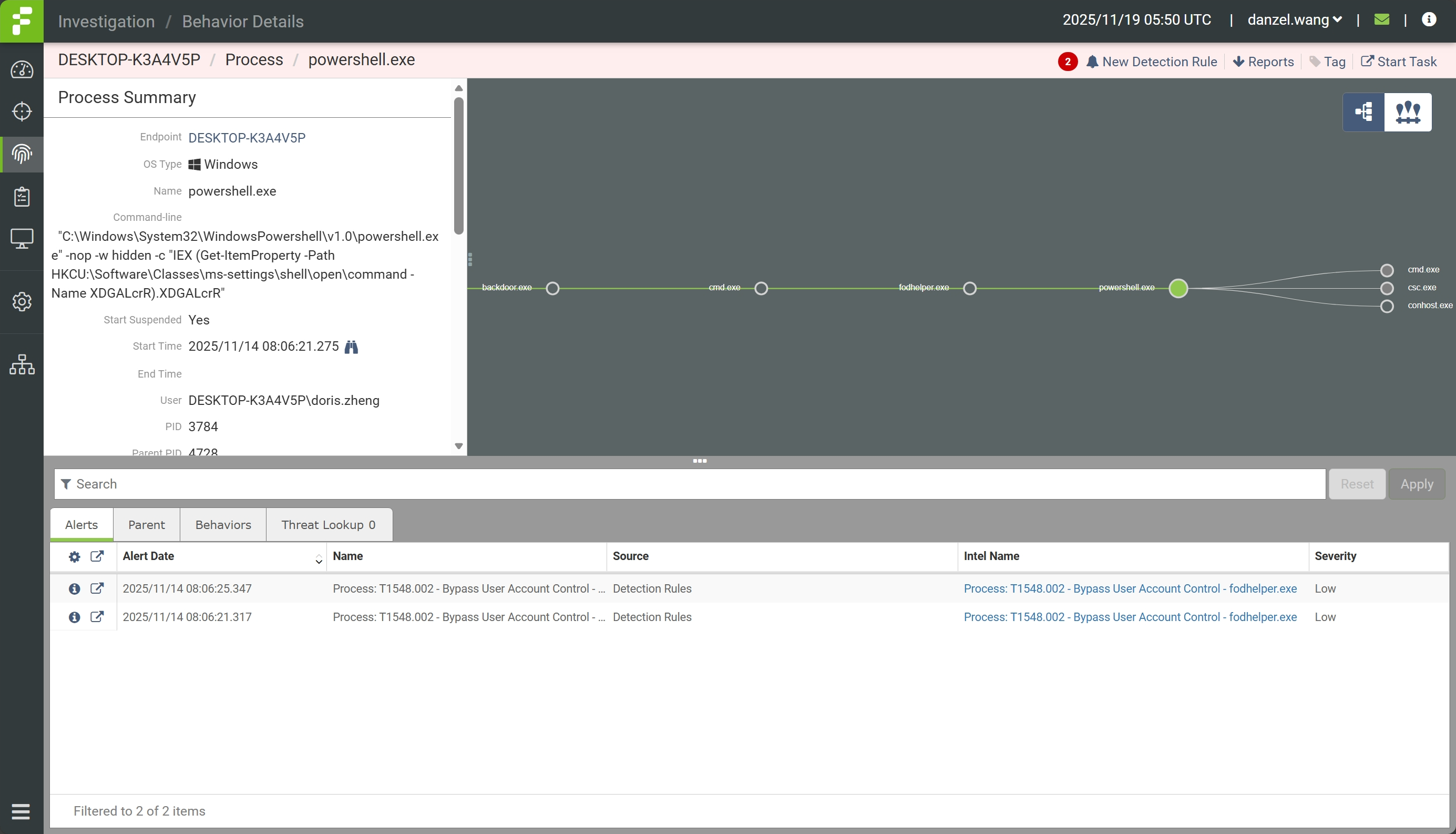The height and width of the screenshot is (834, 1456).
Task: Switch to user/group graph view toggle
Action: [1407, 113]
